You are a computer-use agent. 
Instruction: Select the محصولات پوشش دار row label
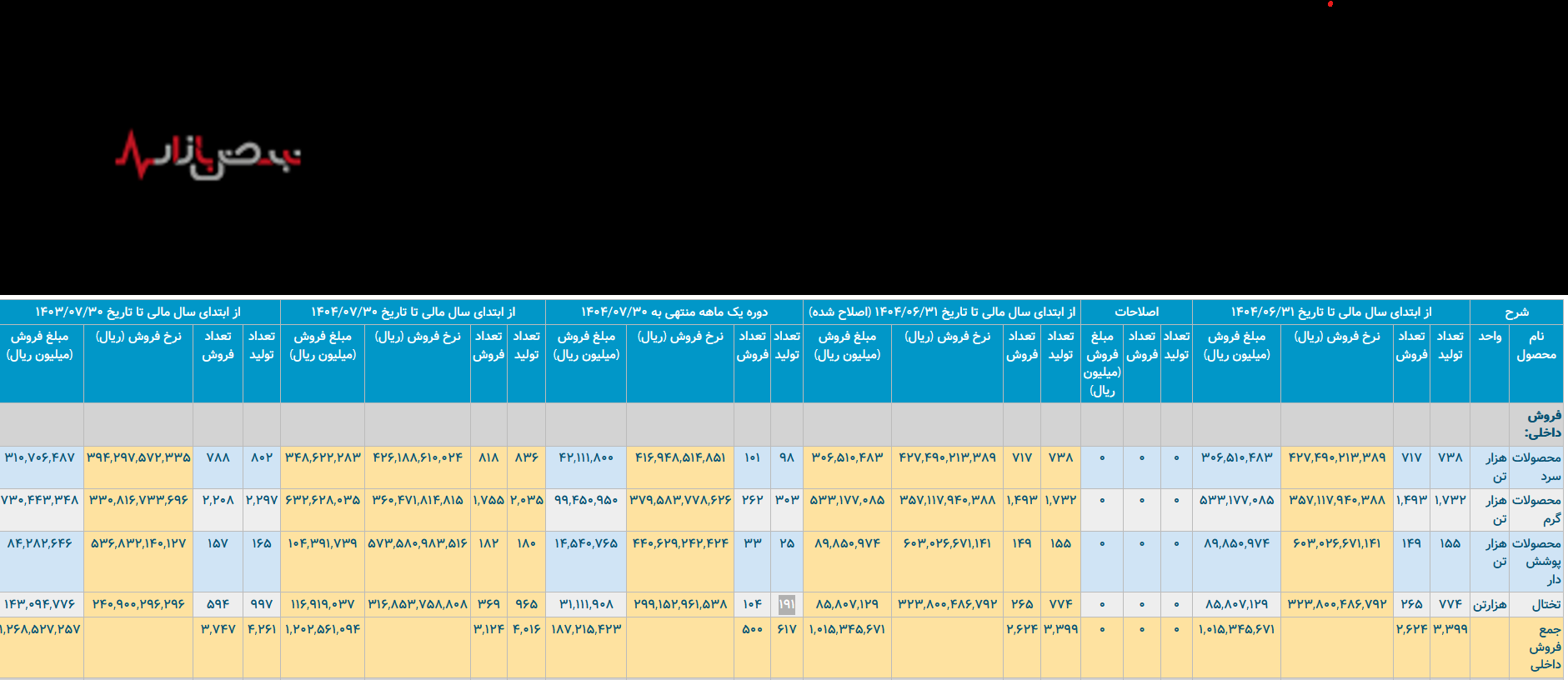point(1536,561)
